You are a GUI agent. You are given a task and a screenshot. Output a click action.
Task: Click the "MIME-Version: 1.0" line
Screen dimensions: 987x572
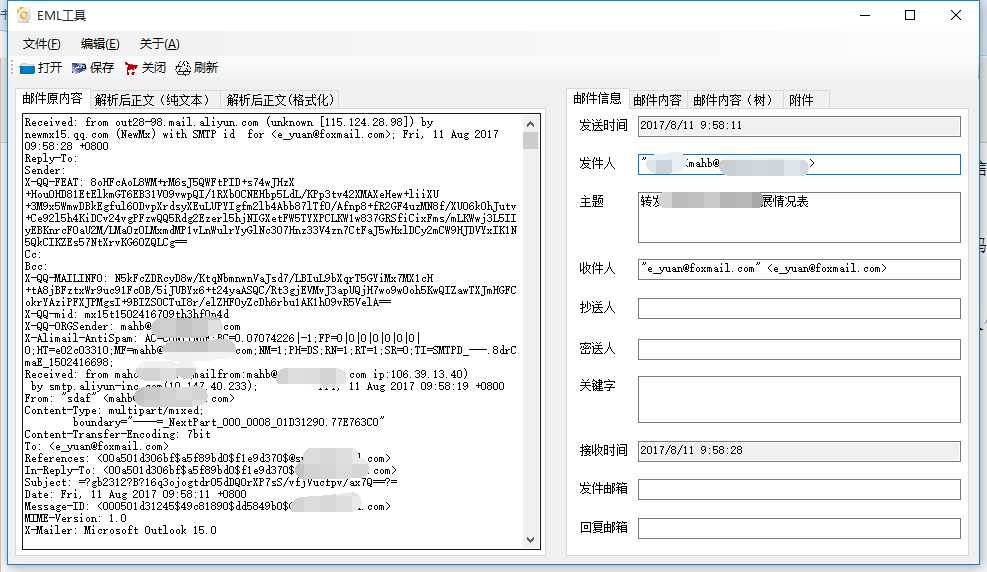[76, 519]
